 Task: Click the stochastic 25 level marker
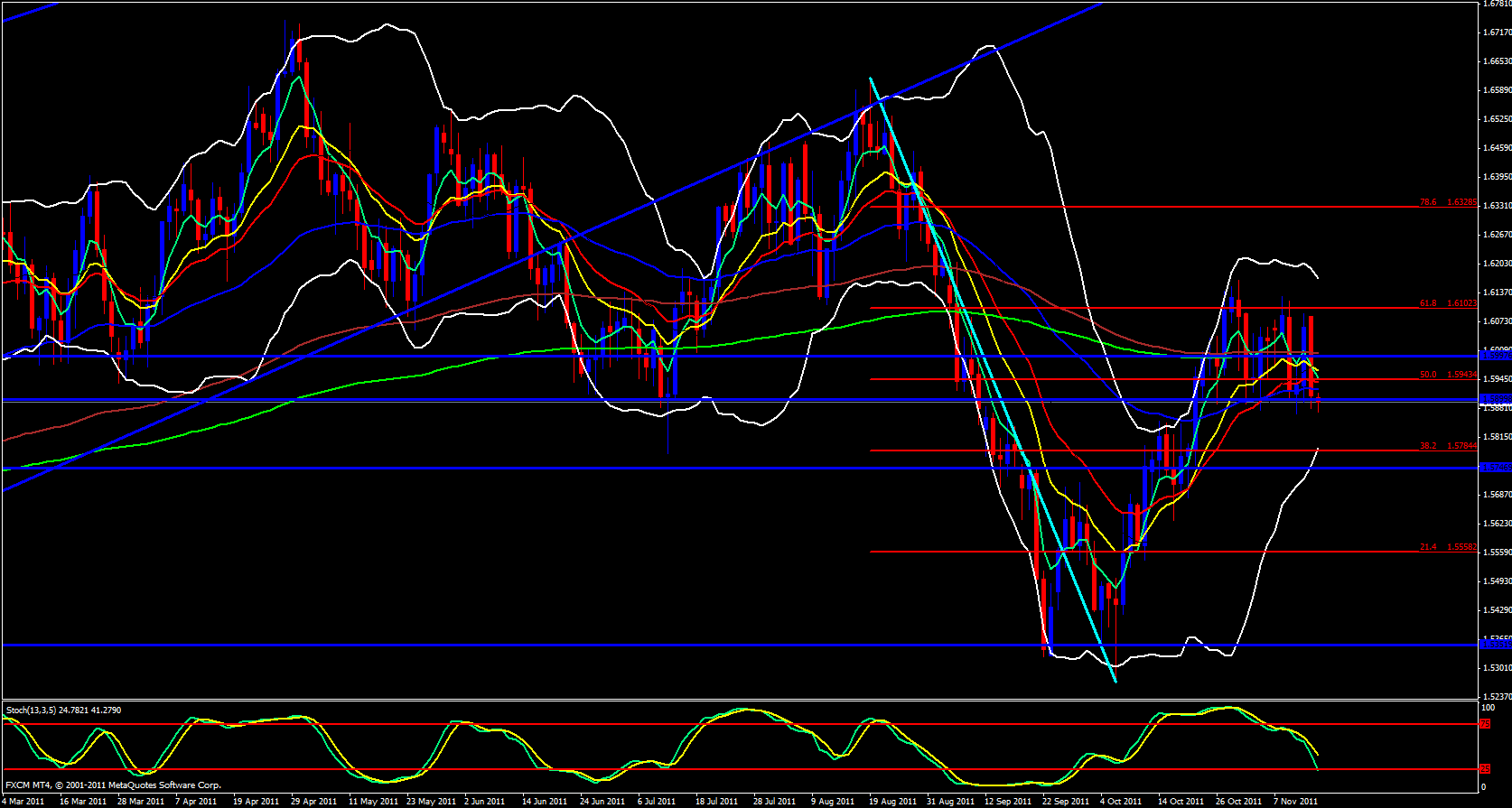(1485, 769)
